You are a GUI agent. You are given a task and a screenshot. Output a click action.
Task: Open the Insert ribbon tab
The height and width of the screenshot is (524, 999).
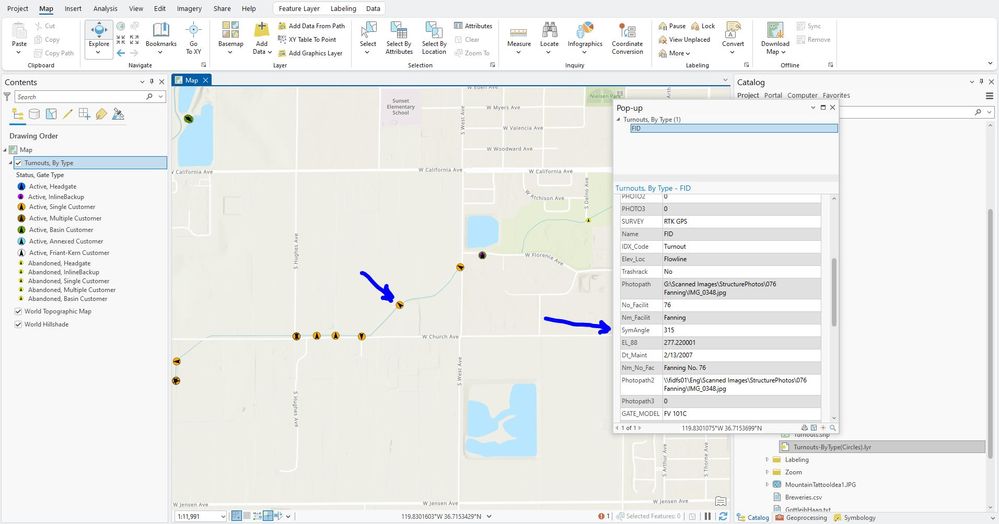pyautogui.click(x=73, y=8)
